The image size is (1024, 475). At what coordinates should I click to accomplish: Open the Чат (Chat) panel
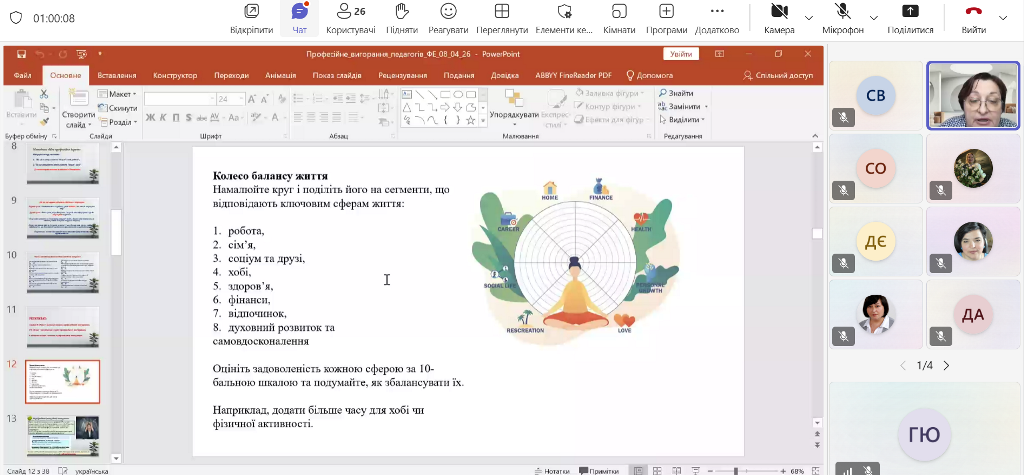pyautogui.click(x=299, y=17)
